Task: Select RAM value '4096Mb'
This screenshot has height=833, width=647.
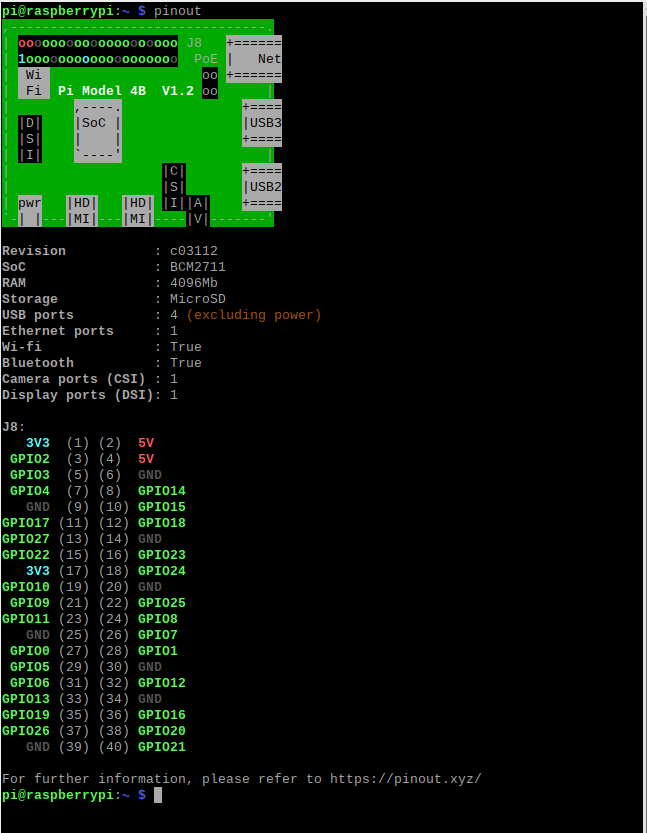Action: pyautogui.click(x=194, y=283)
